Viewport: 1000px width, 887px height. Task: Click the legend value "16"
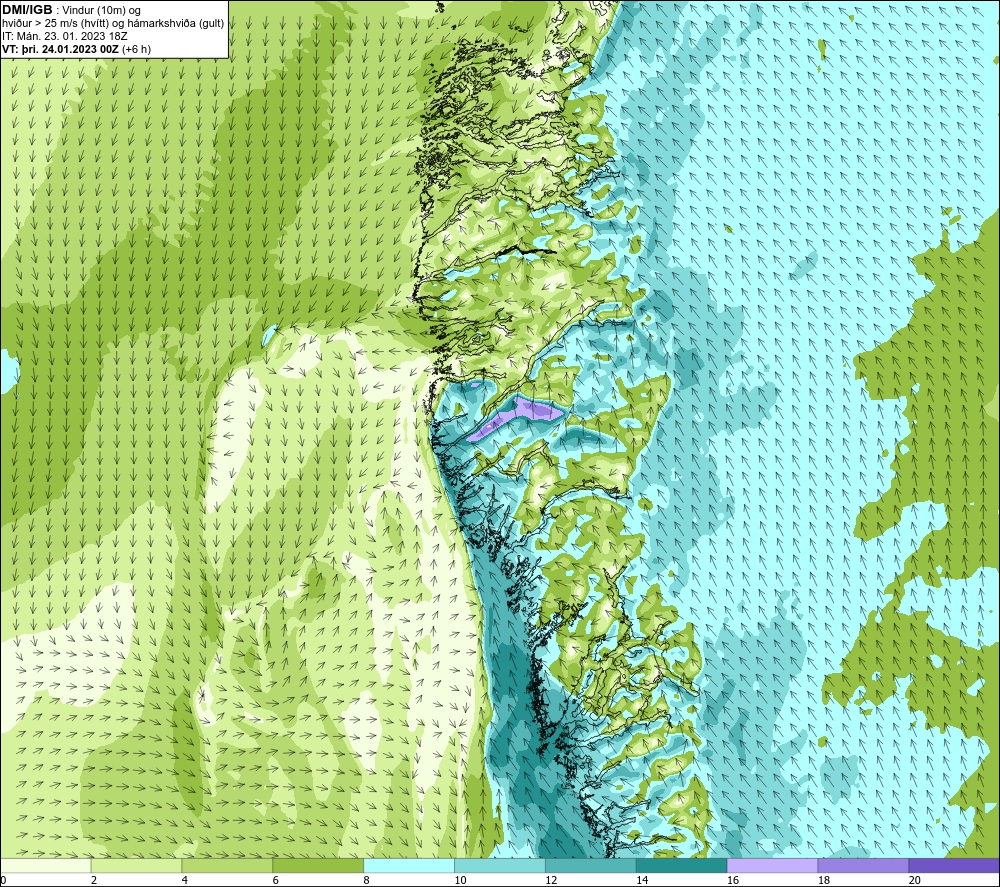tap(733, 880)
